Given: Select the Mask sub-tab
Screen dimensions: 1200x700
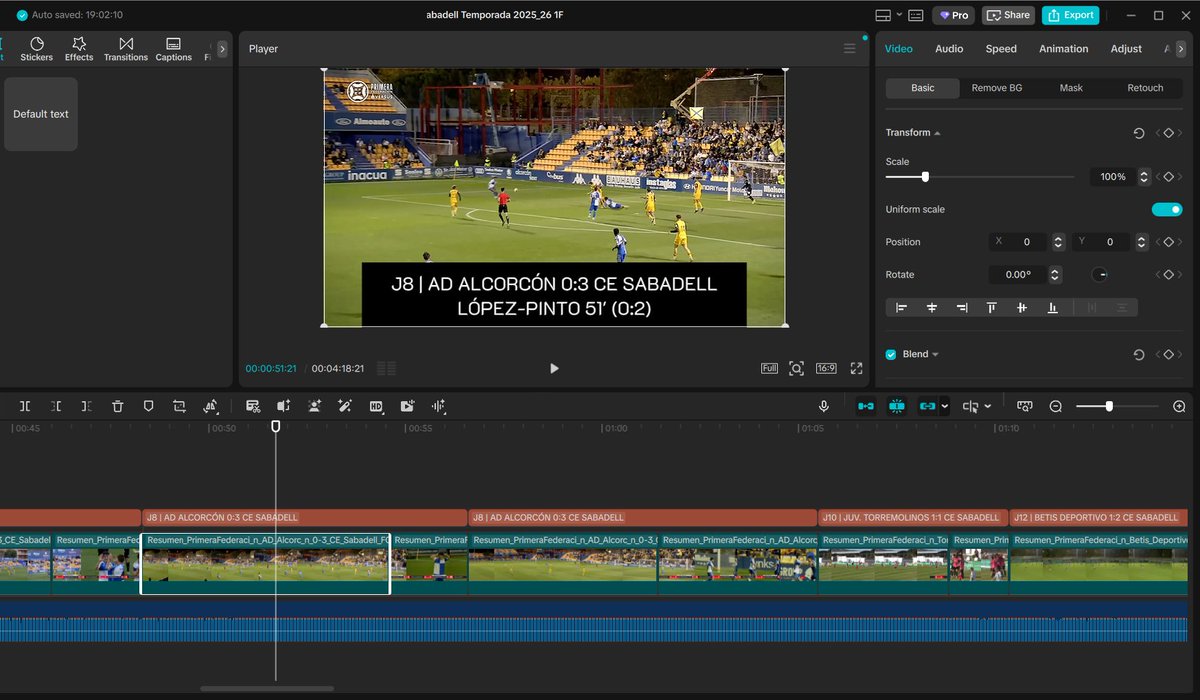Looking at the screenshot, I should 1071,88.
